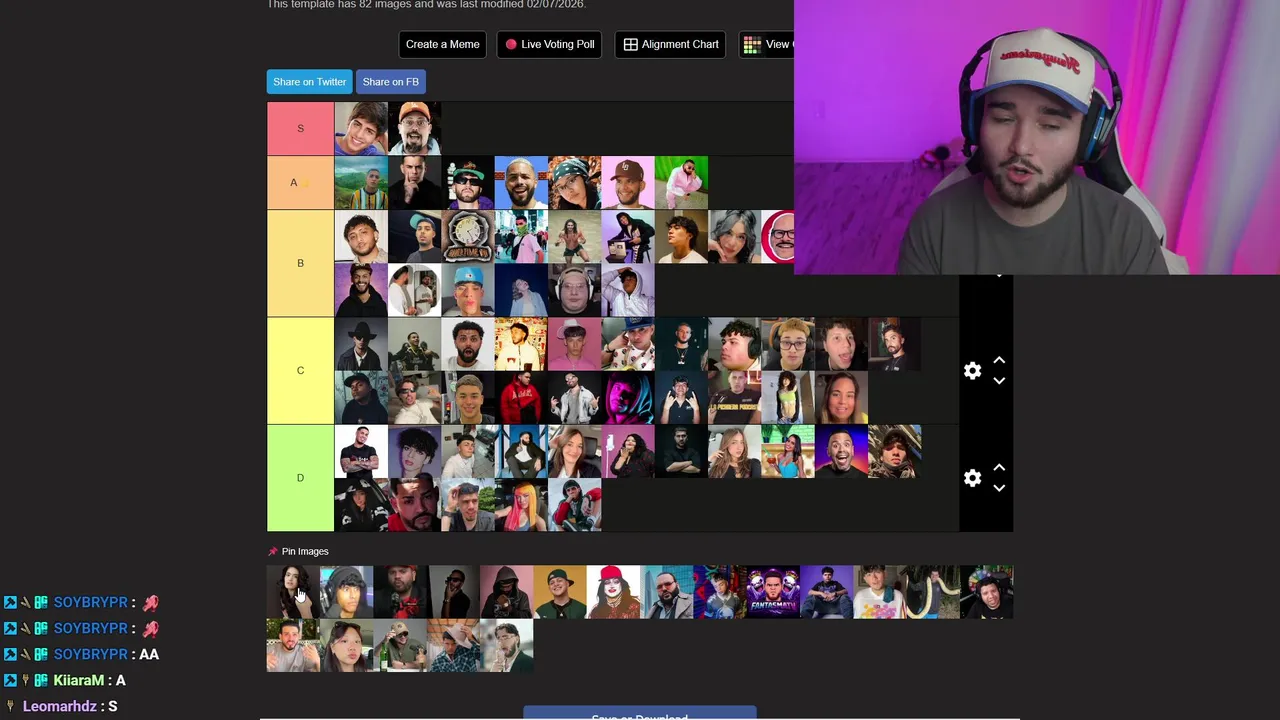This screenshot has width=1280, height=720.
Task: Open settings gear for tier C row
Action: point(972,371)
